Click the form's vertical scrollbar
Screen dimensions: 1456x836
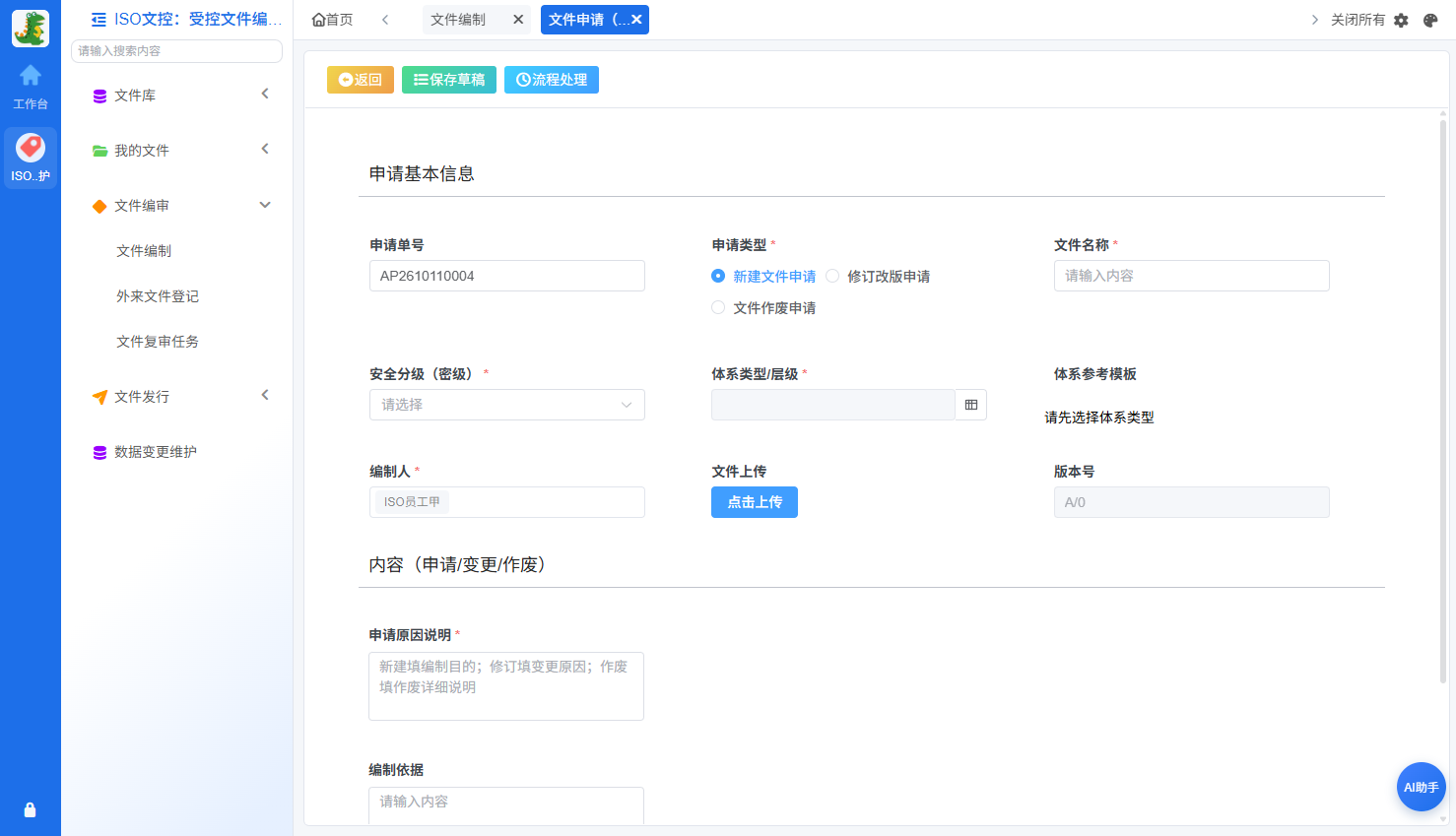pos(1443,401)
